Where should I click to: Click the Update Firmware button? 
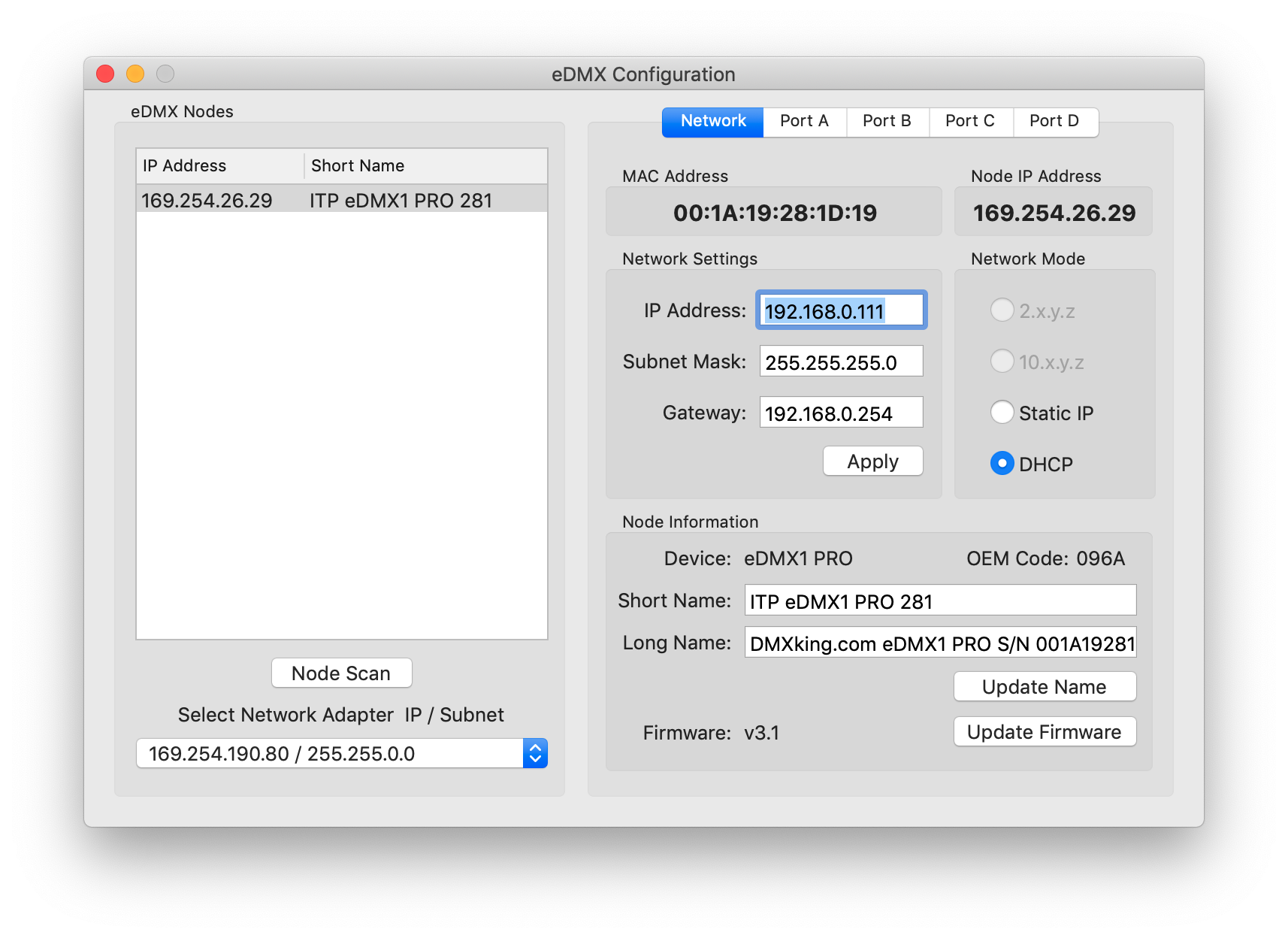point(1045,731)
